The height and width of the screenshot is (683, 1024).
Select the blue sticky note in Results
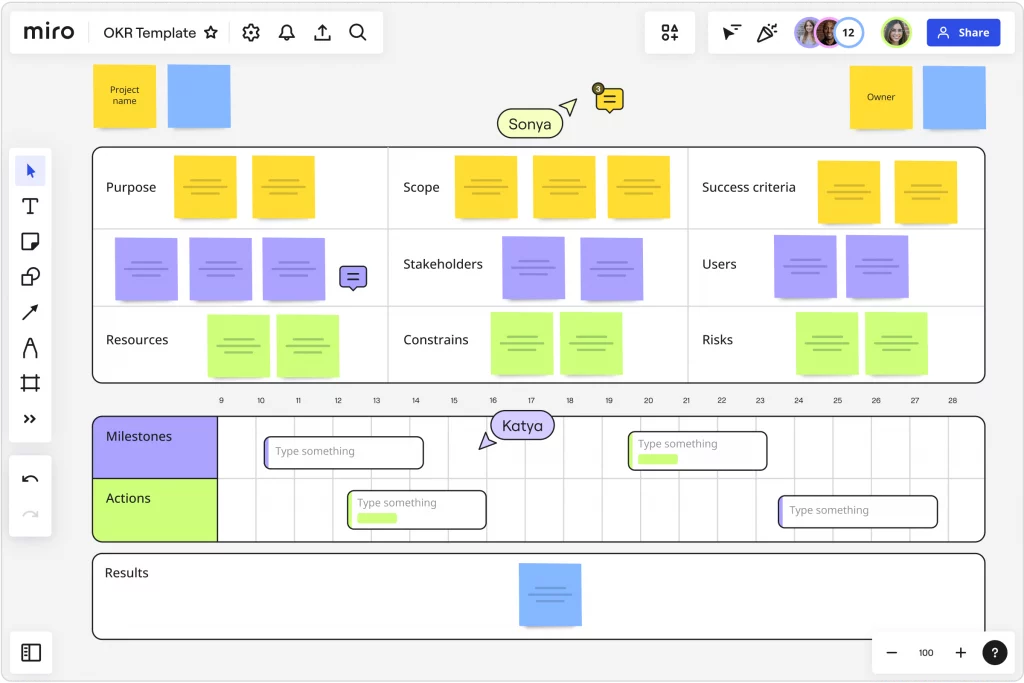(x=550, y=595)
